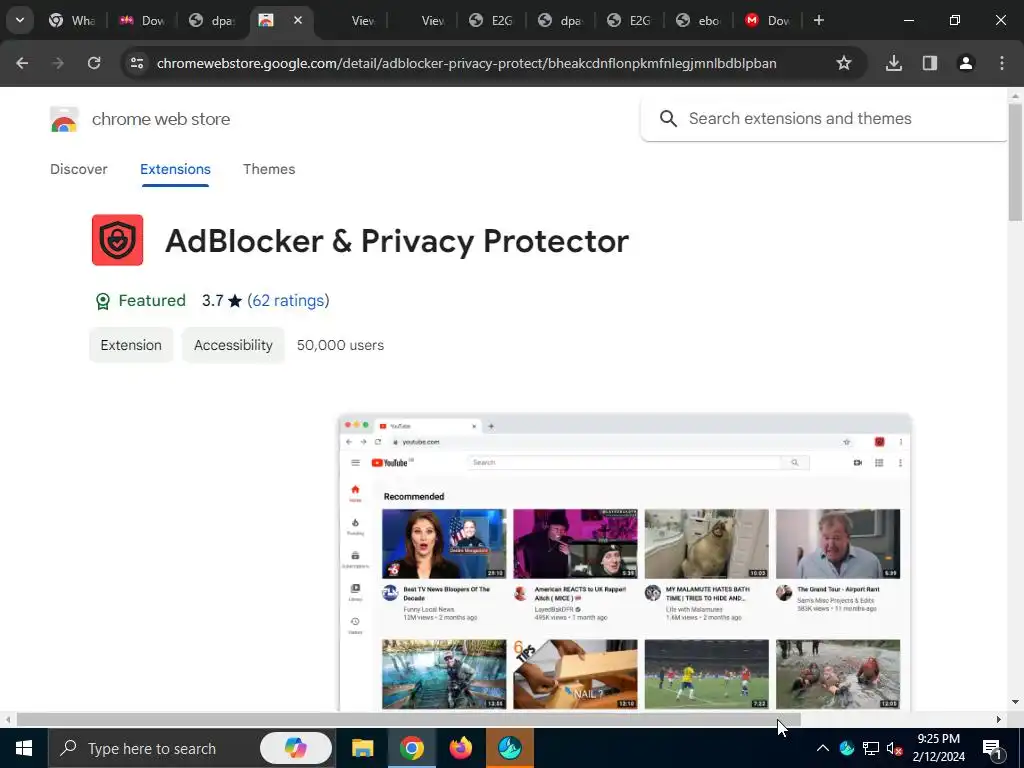
Task: Click the search magnifier icon
Action: click(668, 119)
